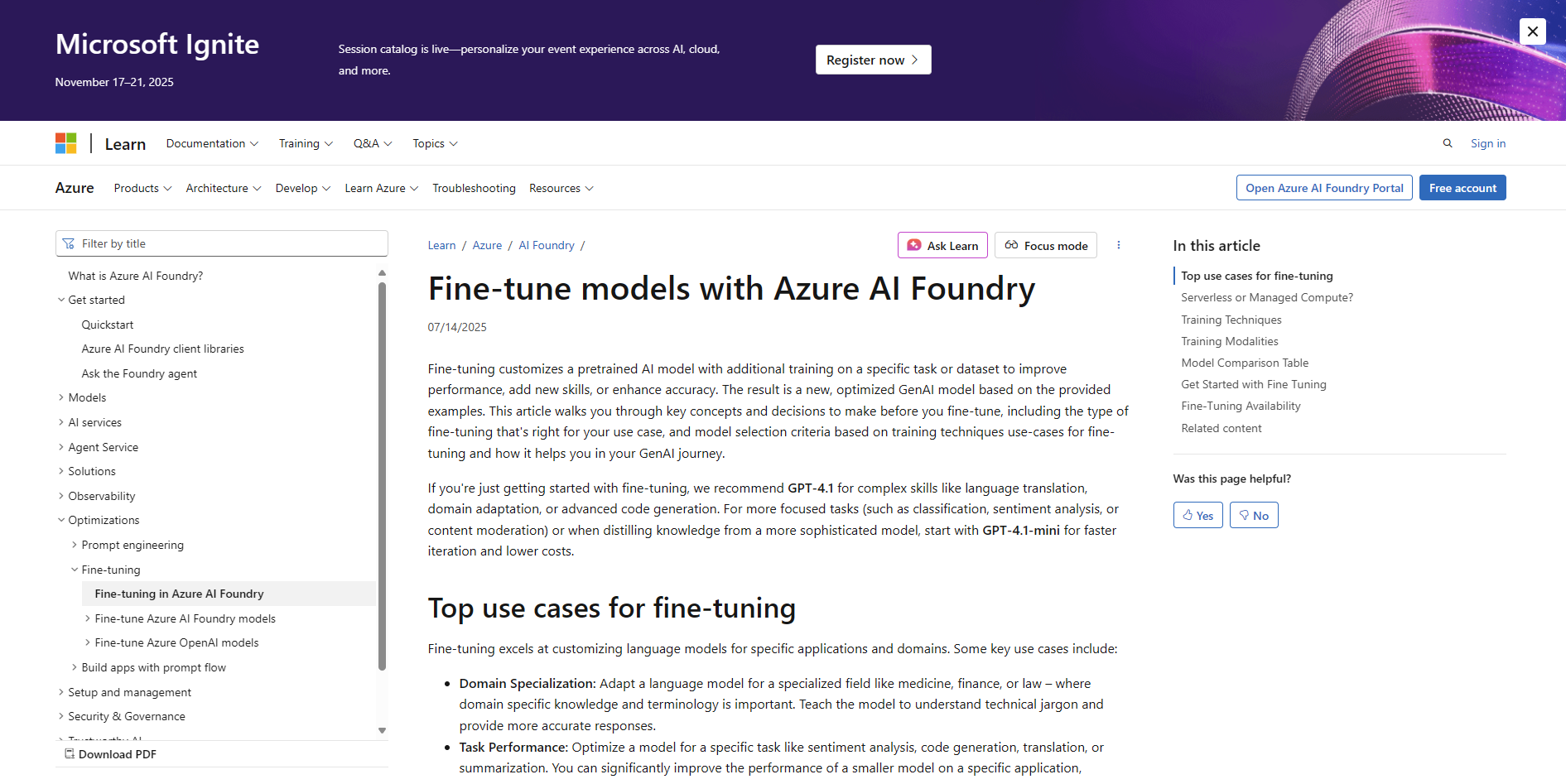Image resolution: width=1566 pixels, height=784 pixels.
Task: Click the search magnifier icon
Action: coord(1447,143)
